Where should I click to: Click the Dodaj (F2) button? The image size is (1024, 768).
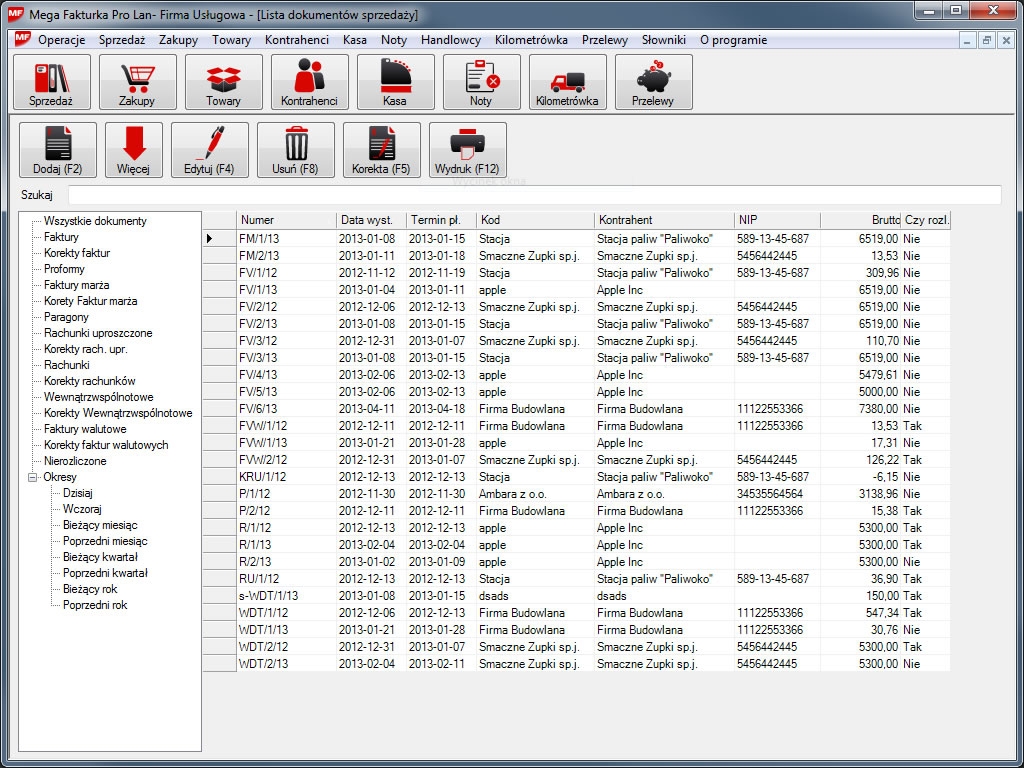58,150
